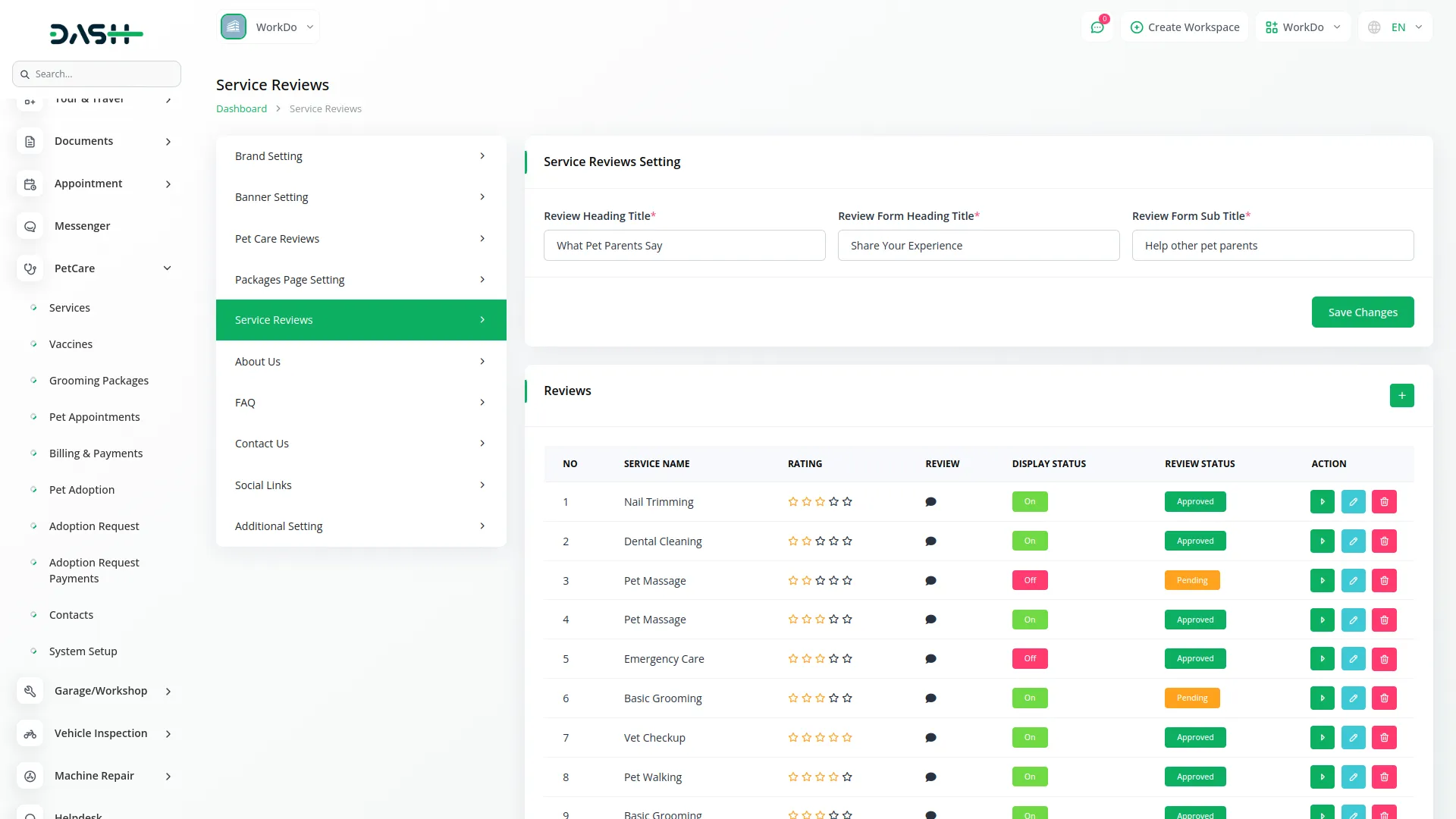The width and height of the screenshot is (1456, 819).
Task: Toggle the Off display status for Emergency Care
Action: pos(1029,659)
